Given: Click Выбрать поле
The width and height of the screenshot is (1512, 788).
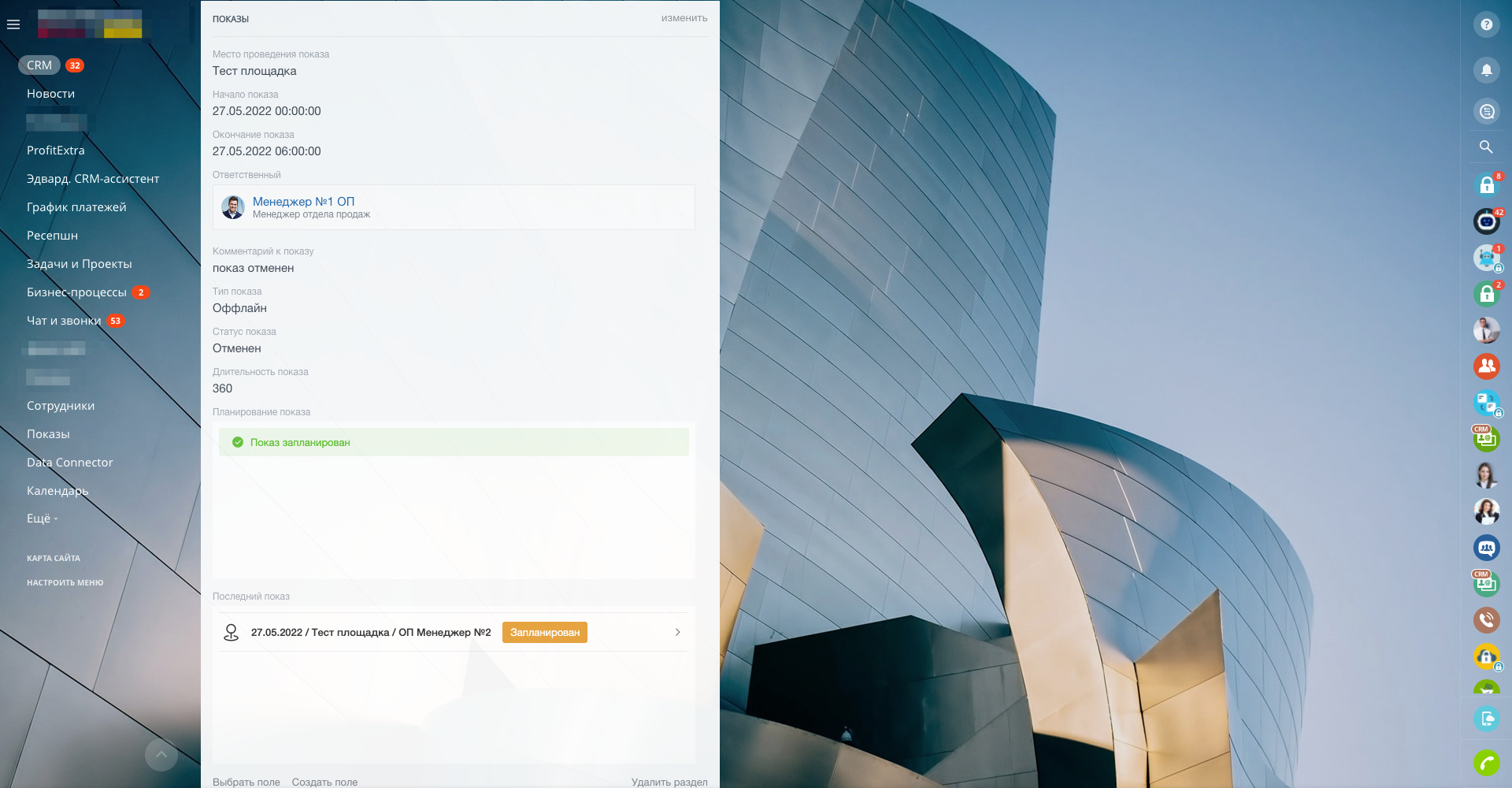Looking at the screenshot, I should 246,782.
